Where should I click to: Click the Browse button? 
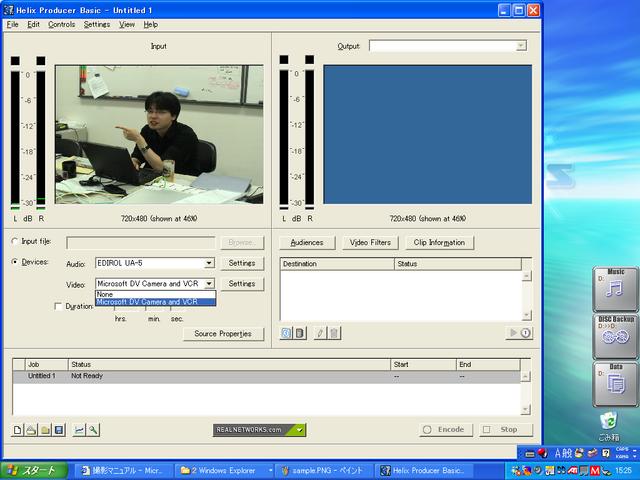[242, 242]
